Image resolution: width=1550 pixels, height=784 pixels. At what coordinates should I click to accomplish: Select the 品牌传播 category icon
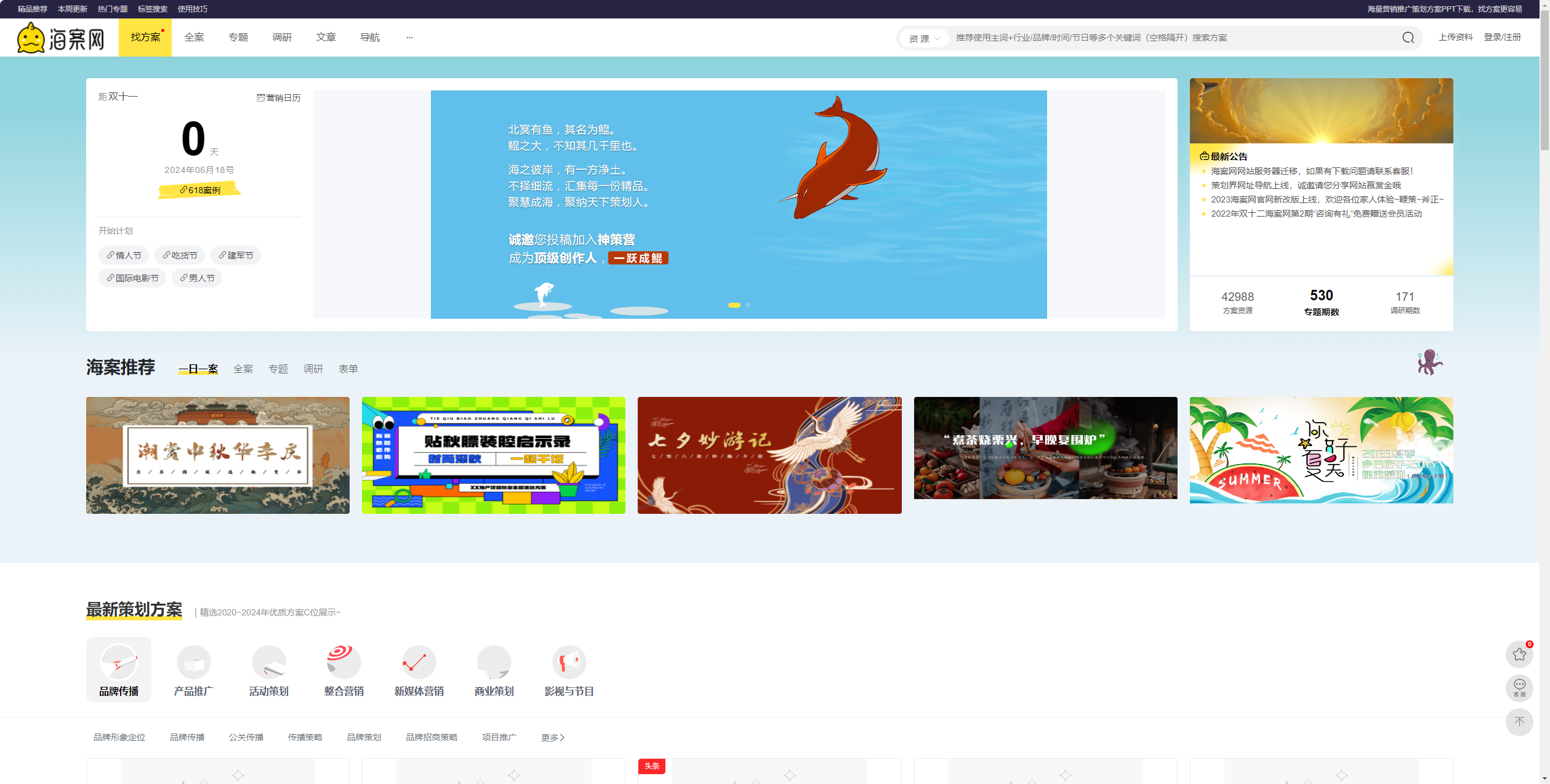(118, 663)
